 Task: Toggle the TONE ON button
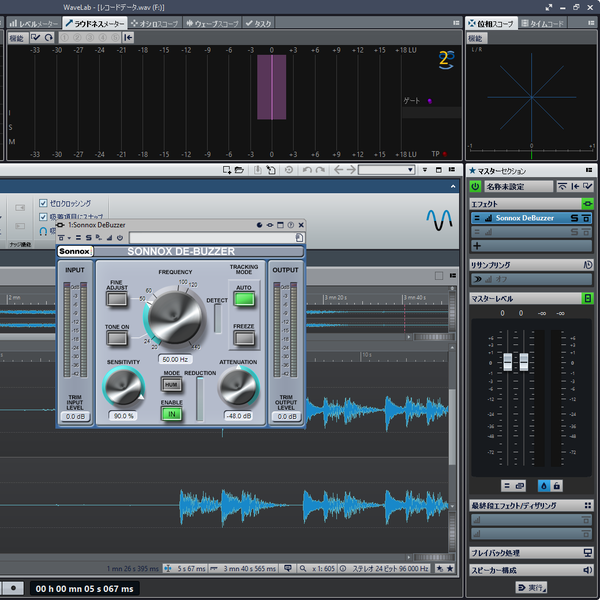click(117, 338)
